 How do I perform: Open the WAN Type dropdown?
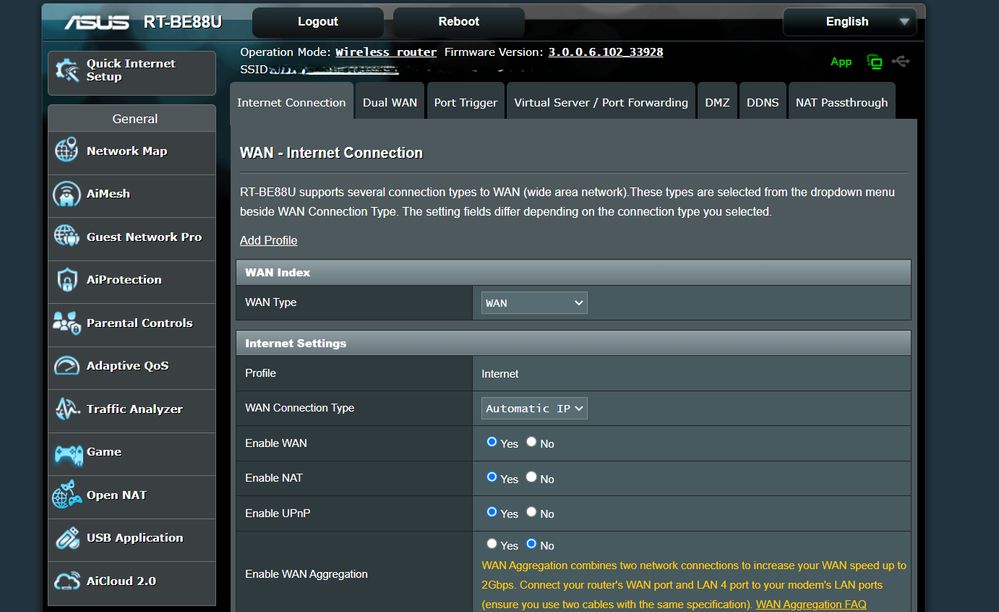[x=534, y=303]
